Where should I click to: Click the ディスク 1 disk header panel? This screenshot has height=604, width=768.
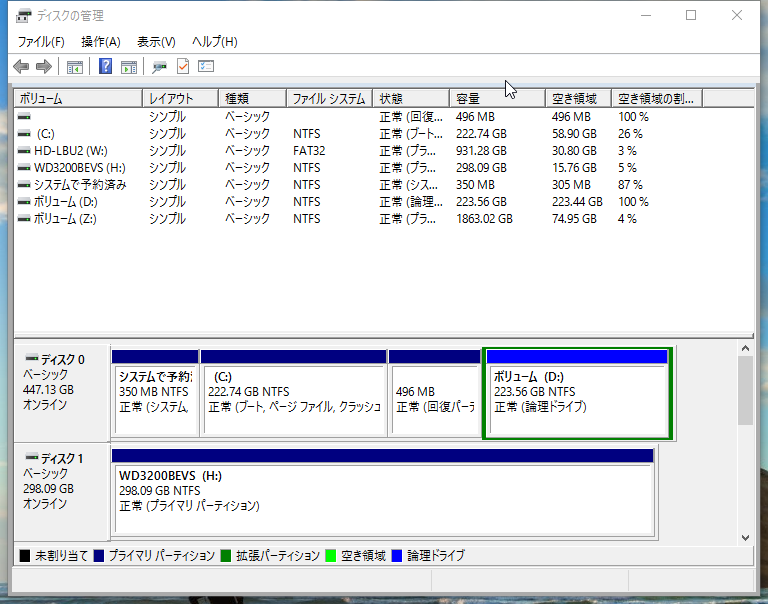pos(62,492)
